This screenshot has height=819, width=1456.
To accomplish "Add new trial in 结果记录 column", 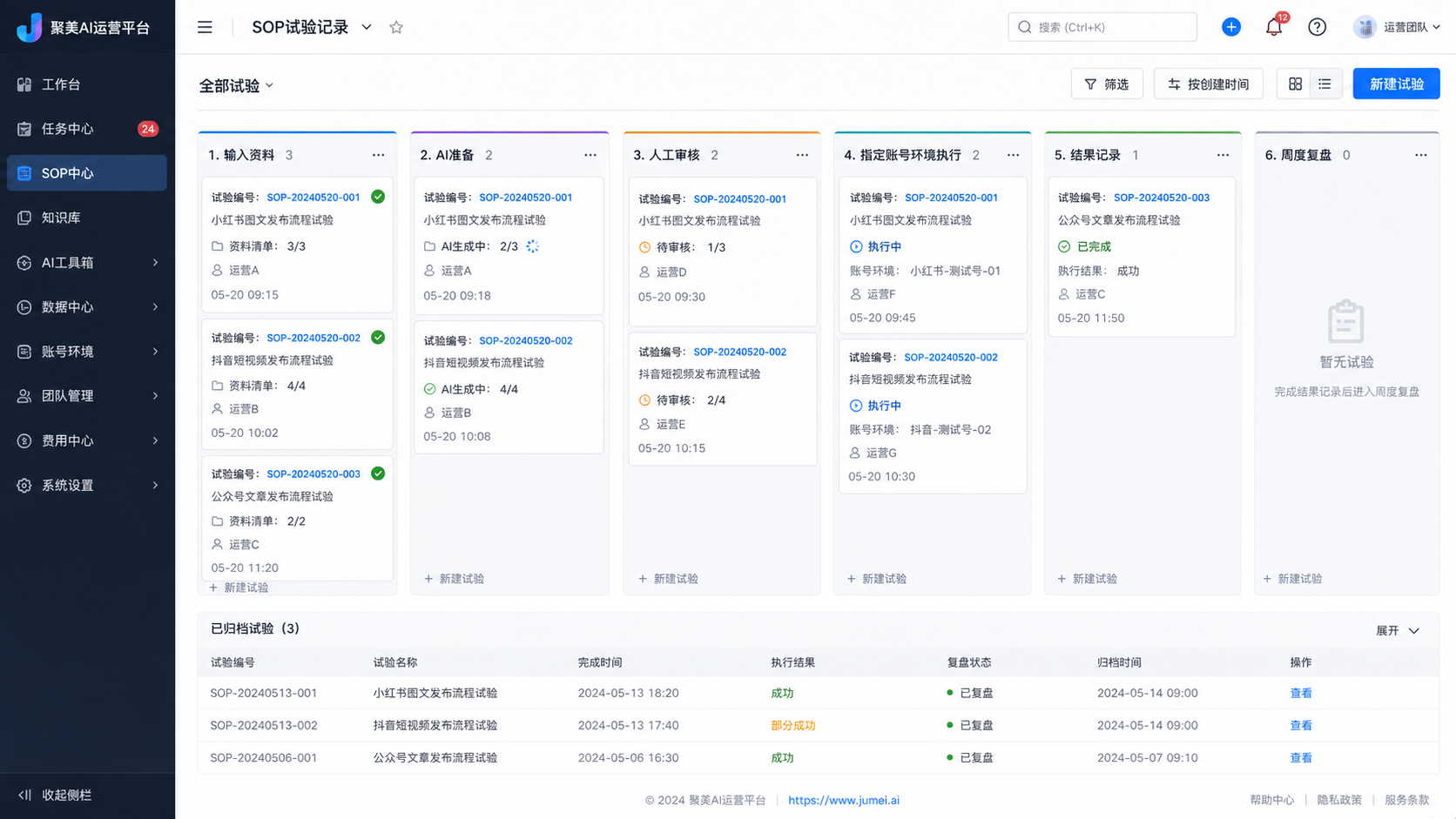I will (x=1087, y=578).
